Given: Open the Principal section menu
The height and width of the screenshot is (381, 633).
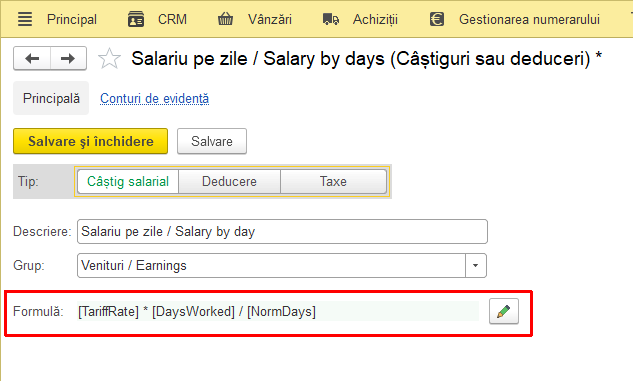Looking at the screenshot, I should pyautogui.click(x=72, y=19).
